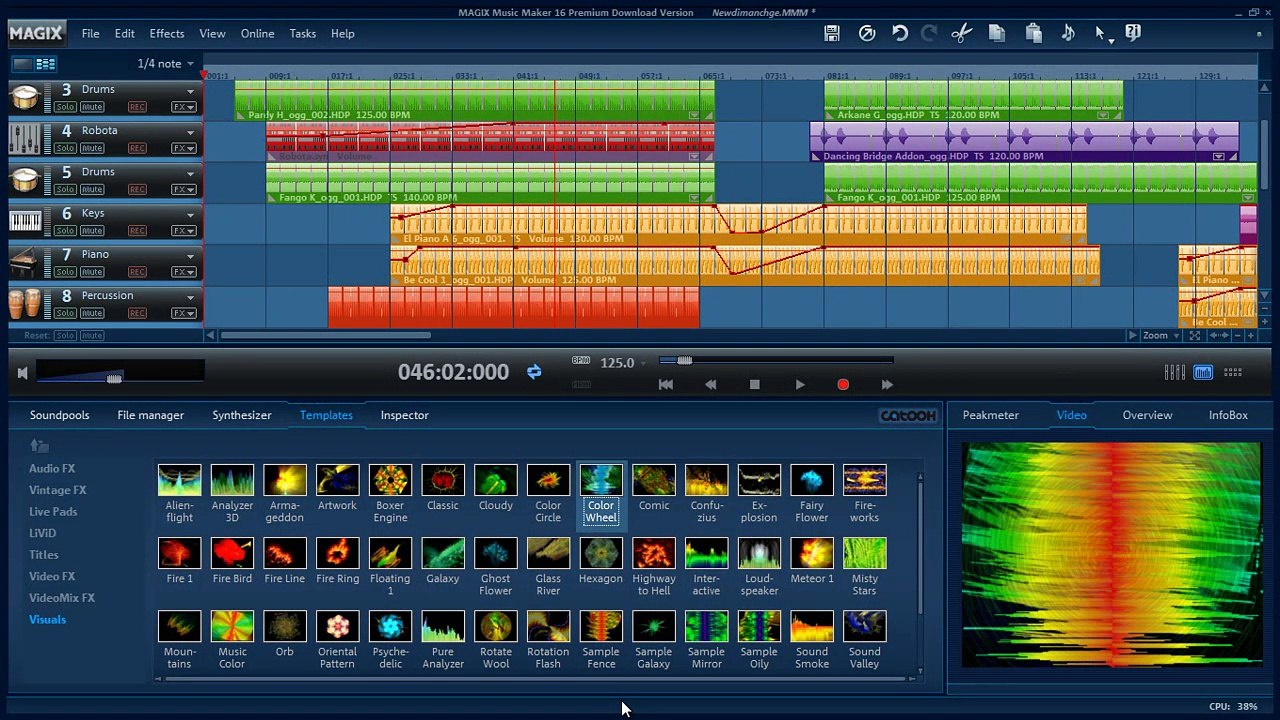Viewport: 1280px width, 720px height.
Task: Click the clipboard paste icon in the toolbar
Action: 1034,33
